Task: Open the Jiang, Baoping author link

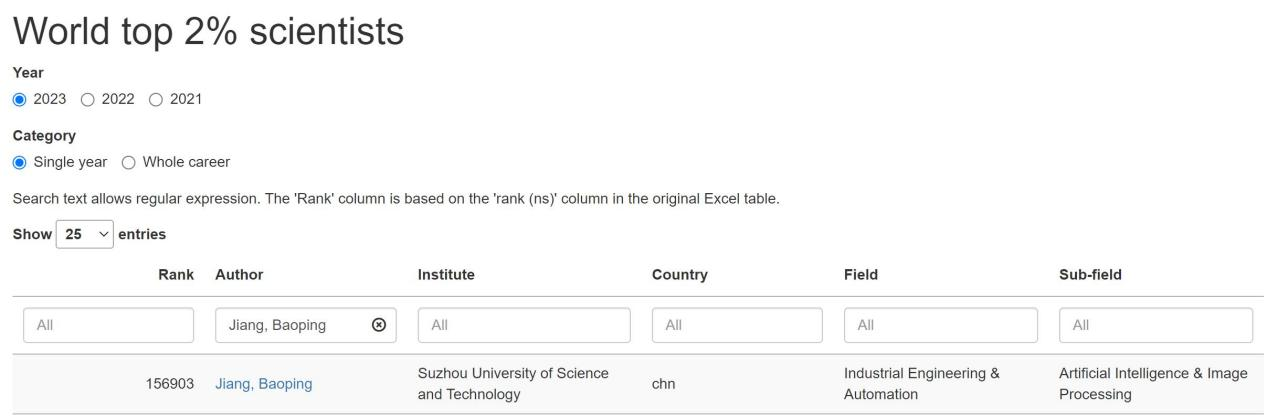Action: tap(263, 384)
